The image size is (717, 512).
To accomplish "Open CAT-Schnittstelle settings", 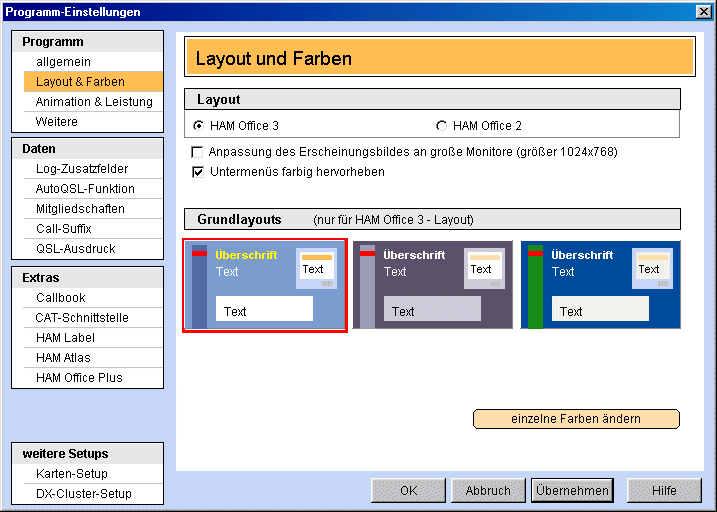I will [93, 318].
